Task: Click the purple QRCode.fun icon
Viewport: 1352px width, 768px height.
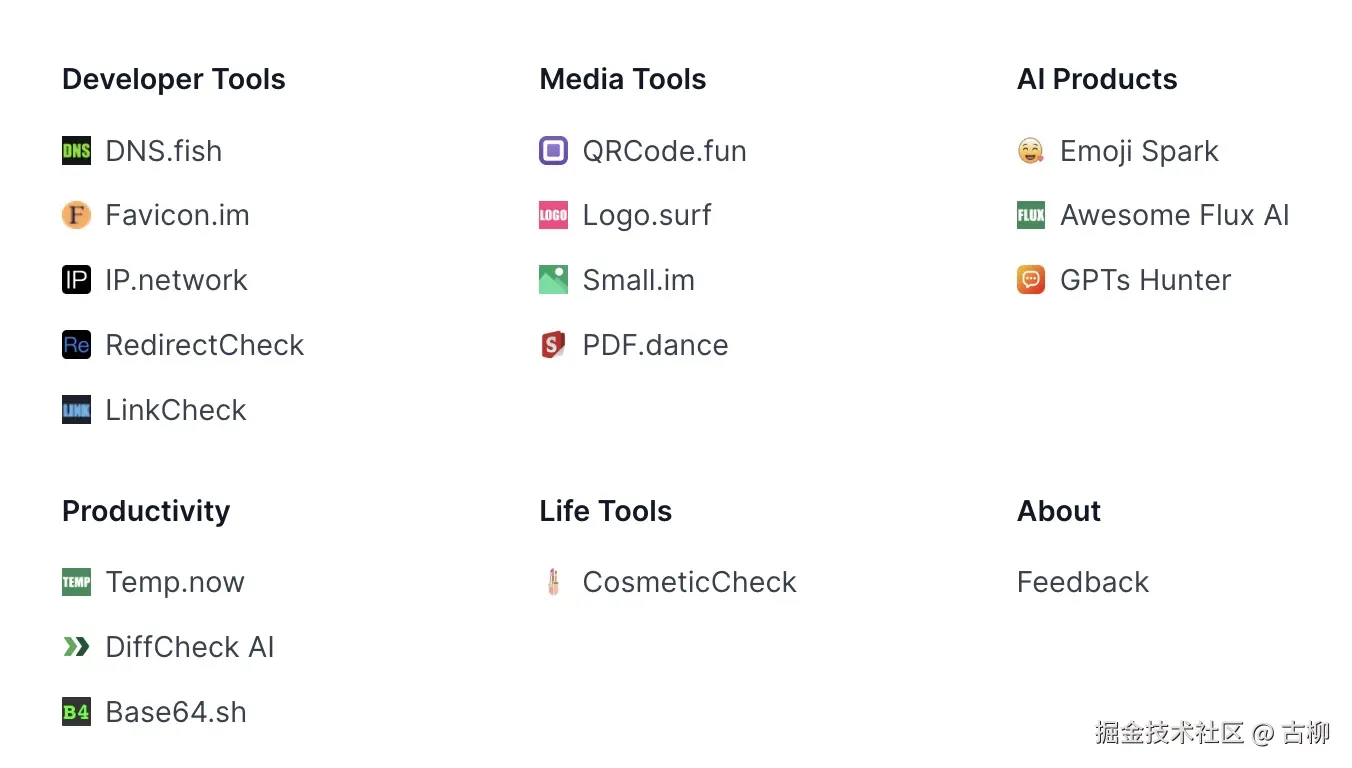Action: [x=553, y=151]
